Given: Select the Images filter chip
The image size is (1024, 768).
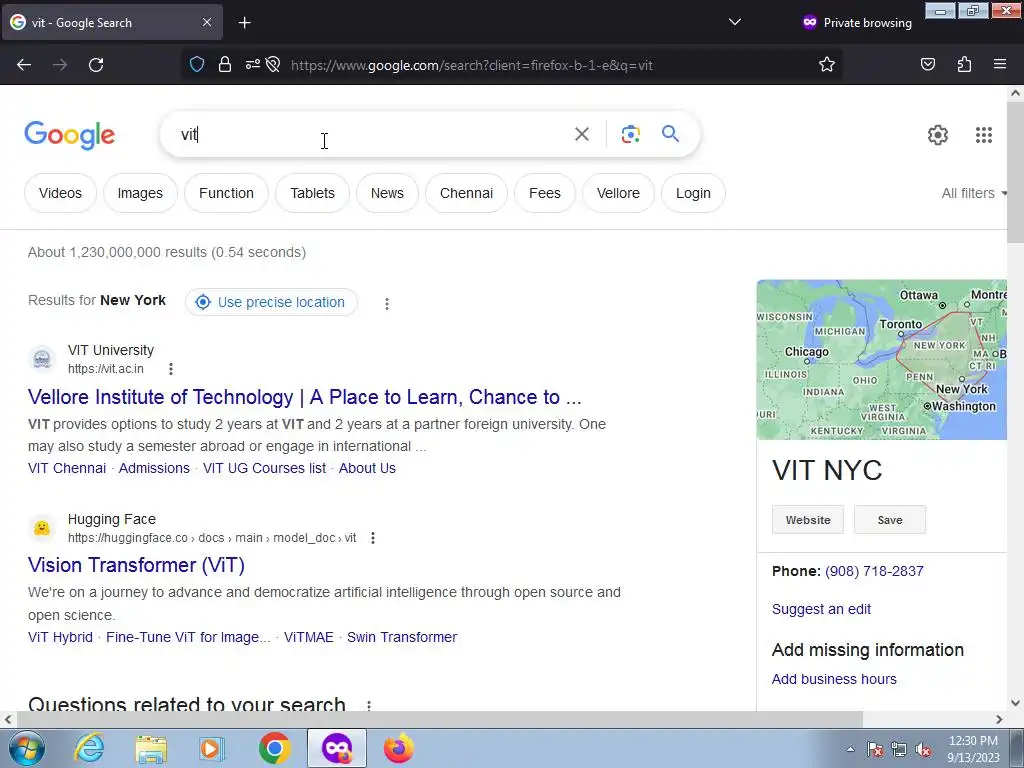Looking at the screenshot, I should [x=140, y=193].
